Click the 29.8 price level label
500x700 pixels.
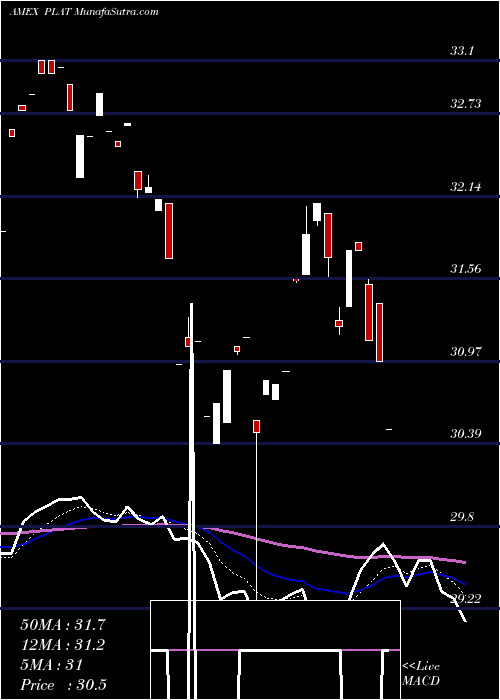tap(462, 517)
